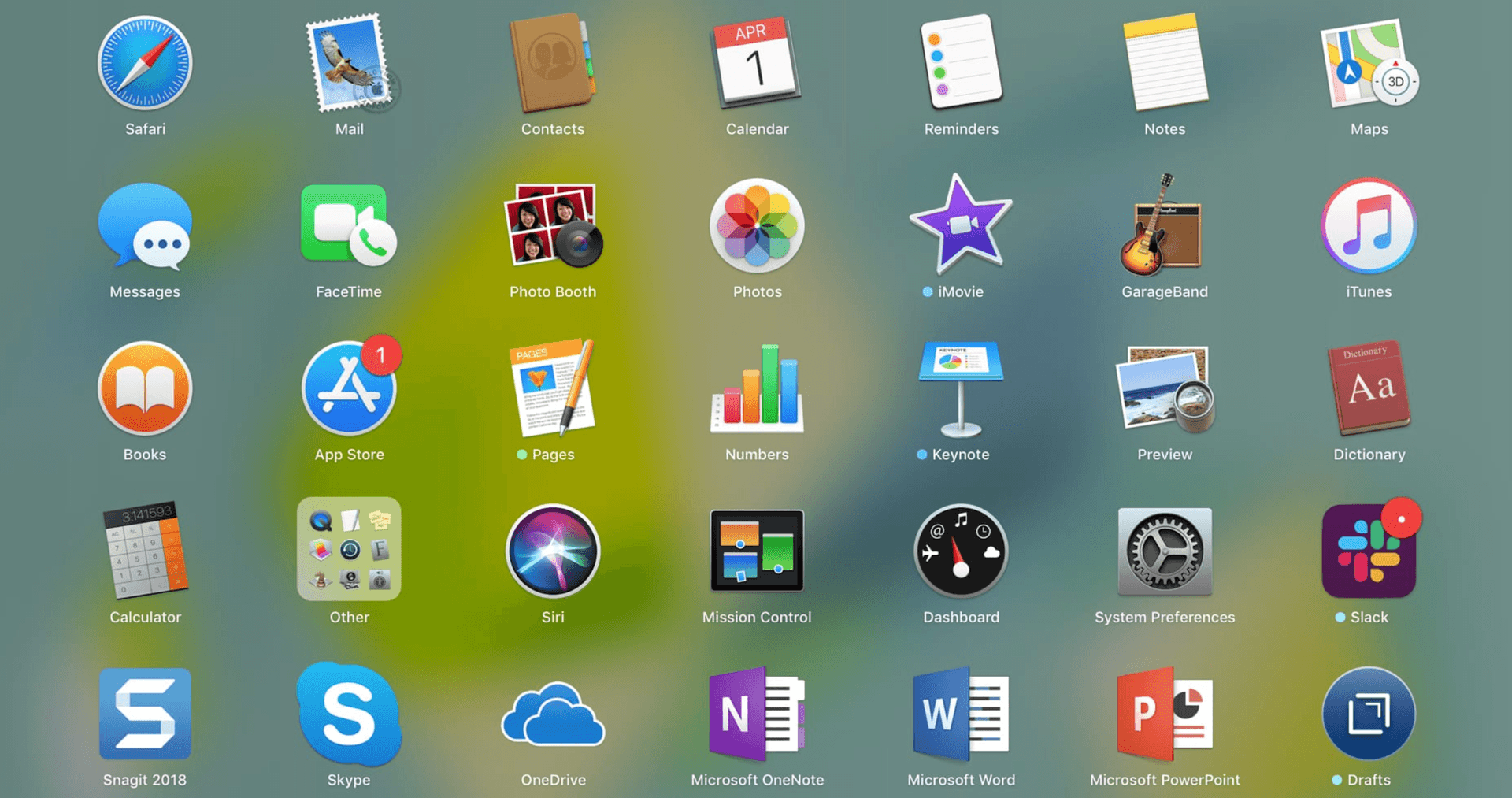
Task: Open the FaceTime app
Action: tap(349, 226)
